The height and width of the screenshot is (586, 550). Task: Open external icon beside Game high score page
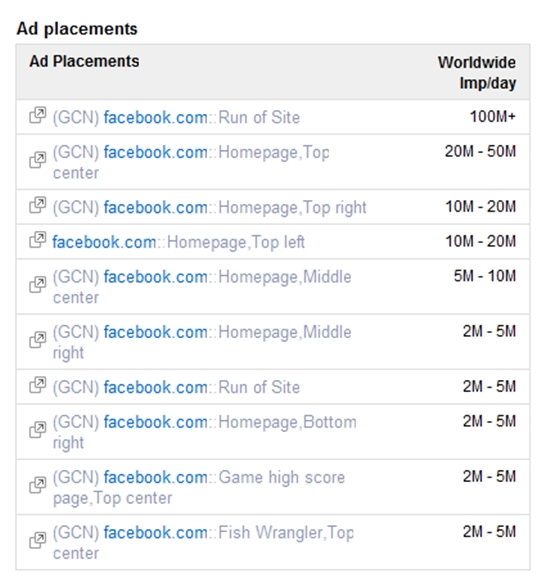coord(38,485)
